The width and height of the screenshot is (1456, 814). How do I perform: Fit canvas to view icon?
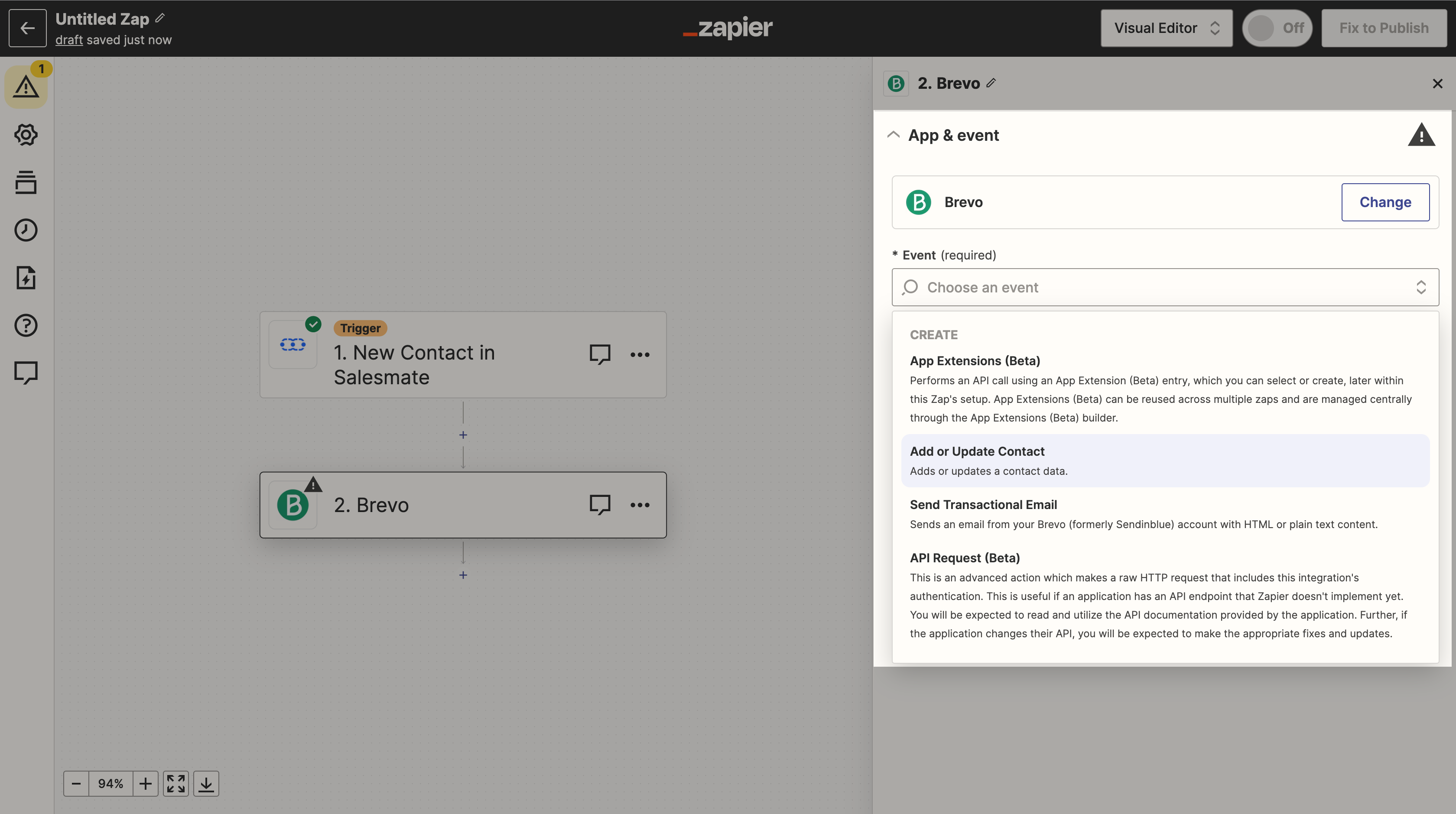176,784
